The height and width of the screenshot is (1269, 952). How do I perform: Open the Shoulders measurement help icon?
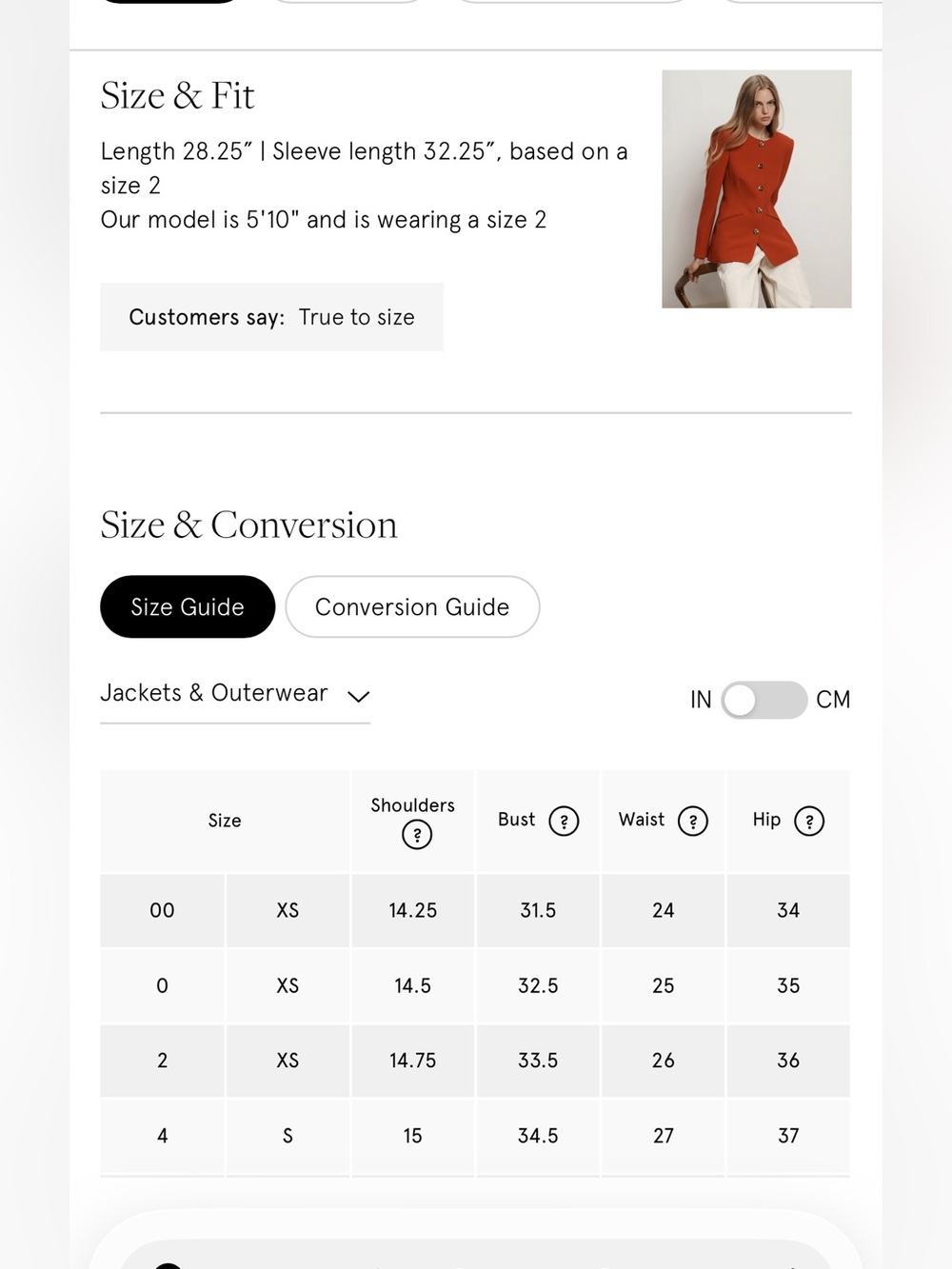(x=417, y=835)
